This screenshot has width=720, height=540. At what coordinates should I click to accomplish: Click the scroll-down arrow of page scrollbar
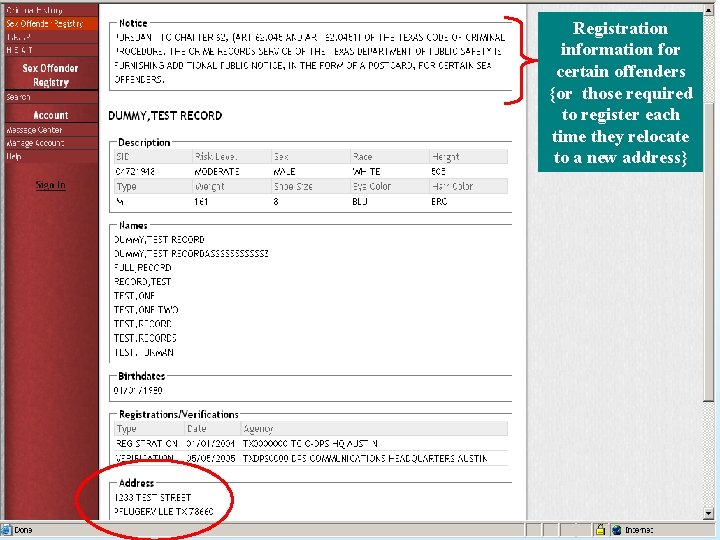point(709,513)
